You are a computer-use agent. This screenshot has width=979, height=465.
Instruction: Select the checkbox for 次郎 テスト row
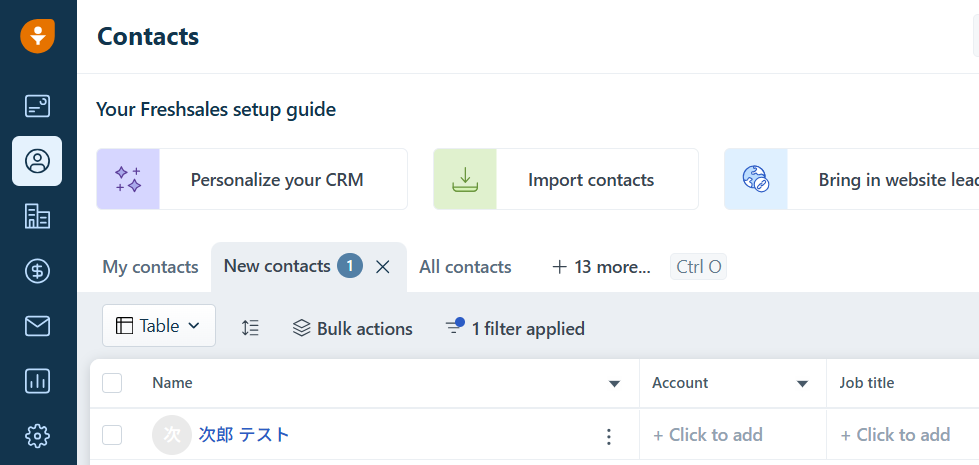tap(112, 435)
